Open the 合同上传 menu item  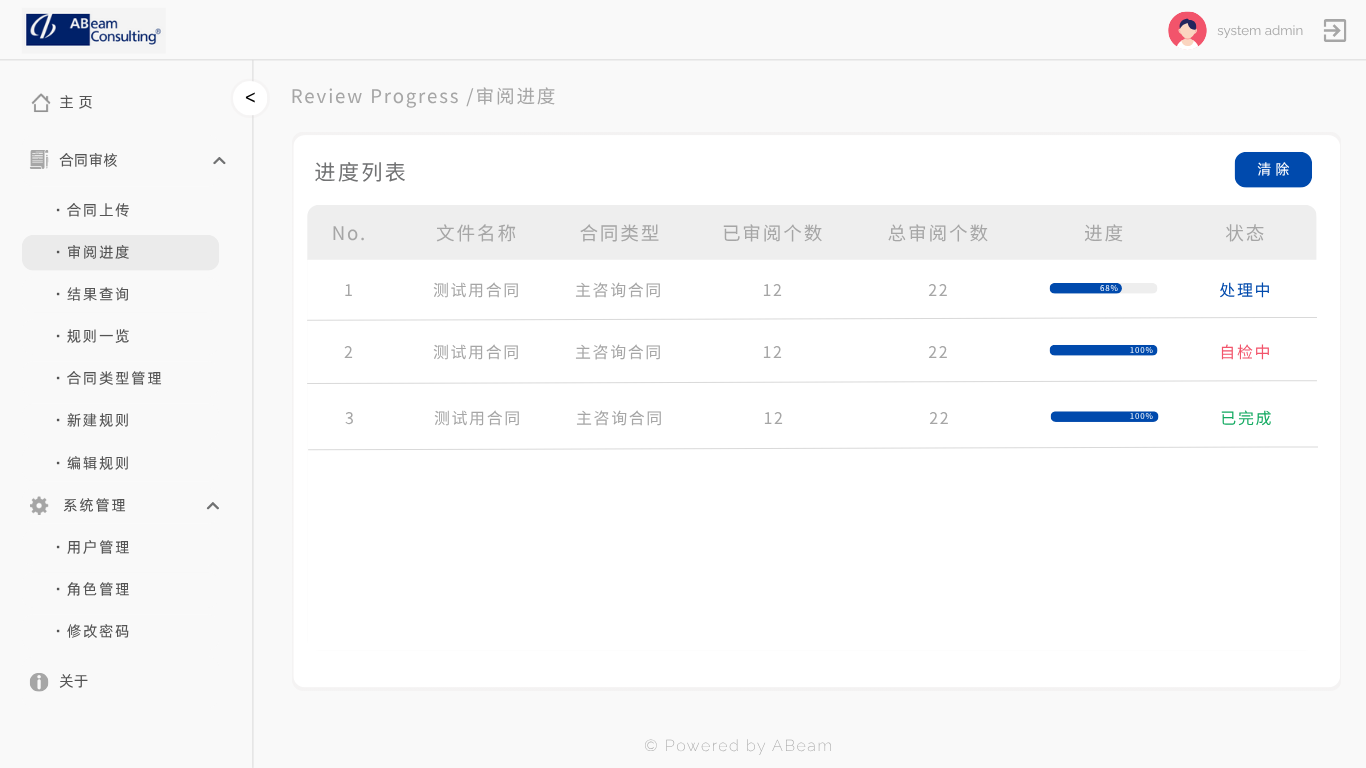(98, 210)
